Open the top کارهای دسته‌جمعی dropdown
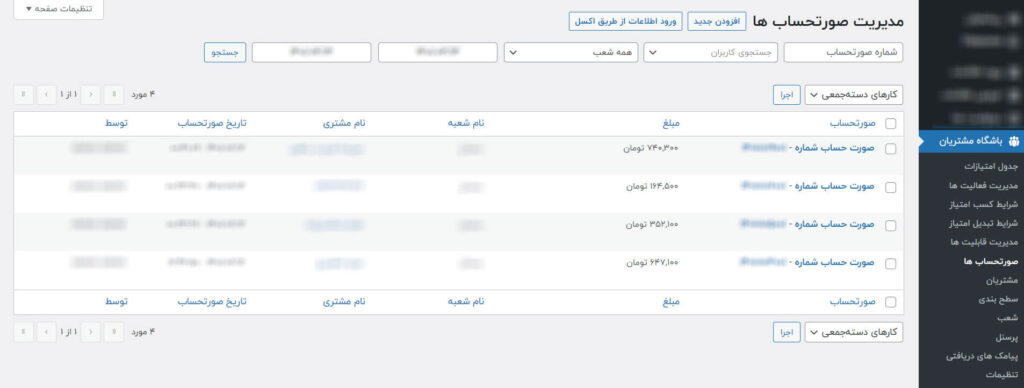 (x=854, y=95)
